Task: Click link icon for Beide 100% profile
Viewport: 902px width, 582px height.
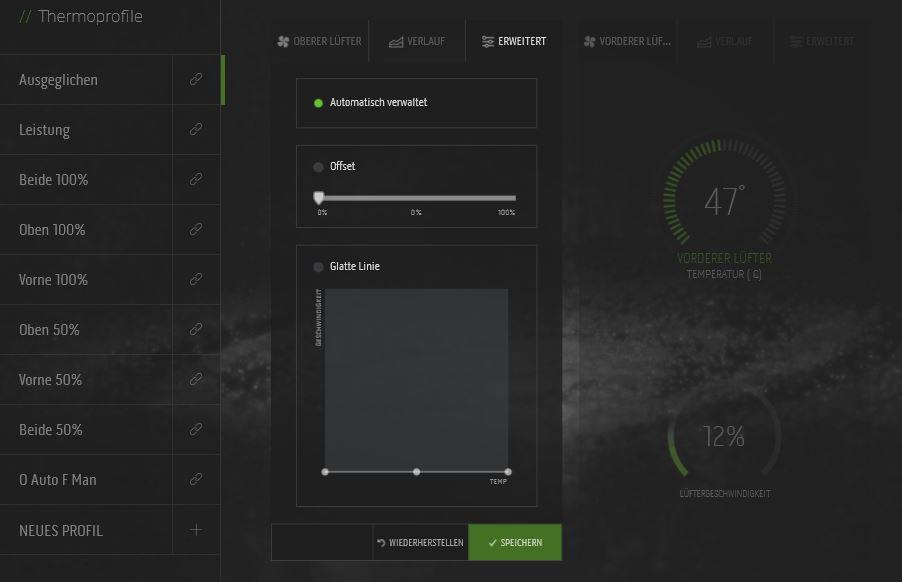Action: coord(196,180)
